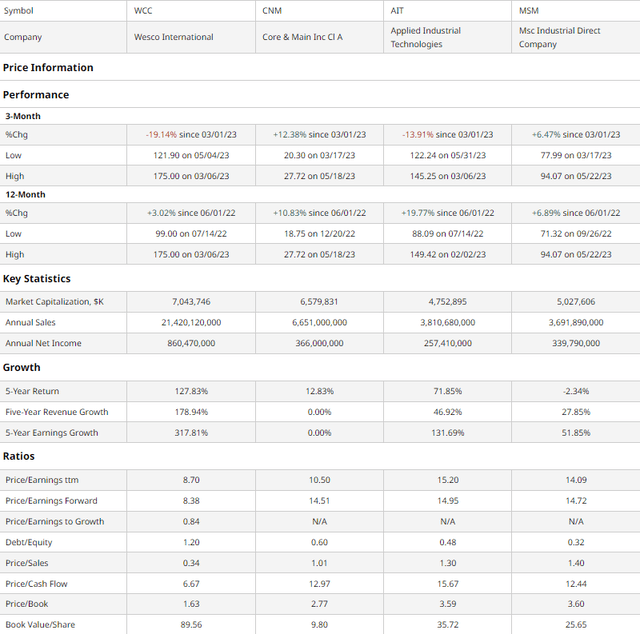The width and height of the screenshot is (640, 634).
Task: Click Market Capitalization, $K row label
Action: click(54, 302)
